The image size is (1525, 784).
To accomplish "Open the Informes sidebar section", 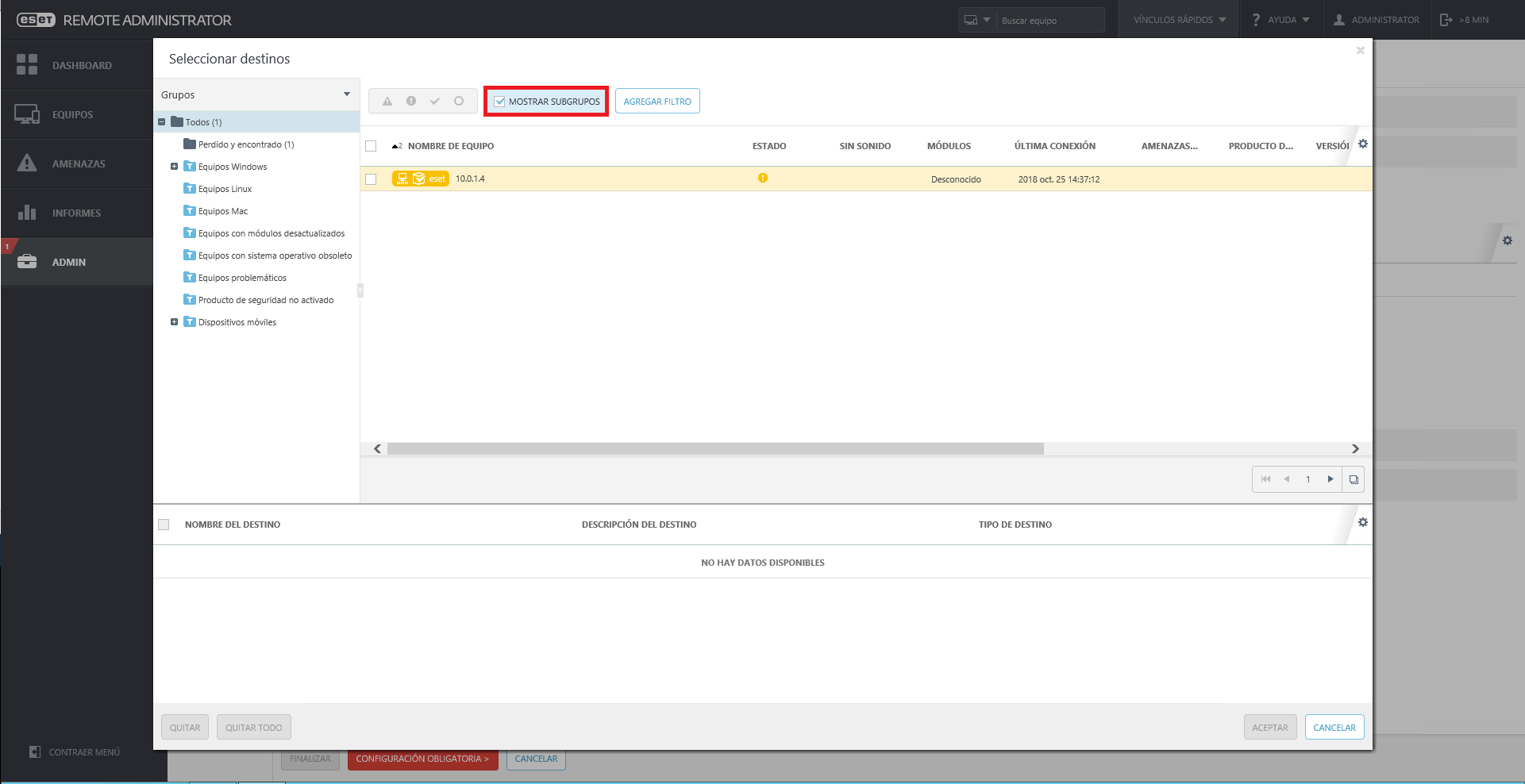I will point(76,213).
